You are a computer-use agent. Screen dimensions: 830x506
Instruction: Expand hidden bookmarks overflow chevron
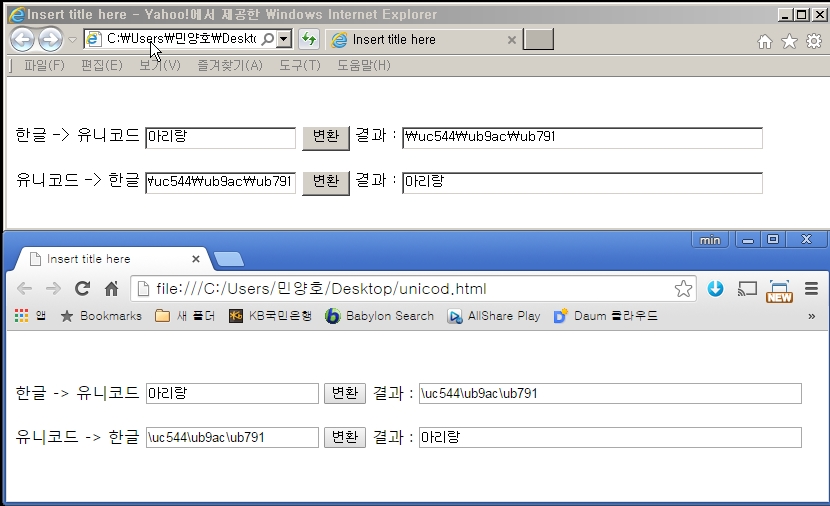click(811, 316)
